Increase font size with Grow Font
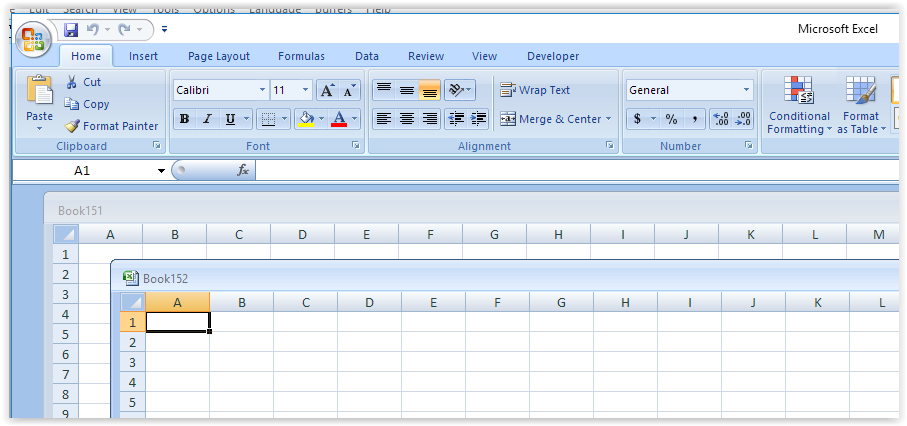 (x=327, y=90)
